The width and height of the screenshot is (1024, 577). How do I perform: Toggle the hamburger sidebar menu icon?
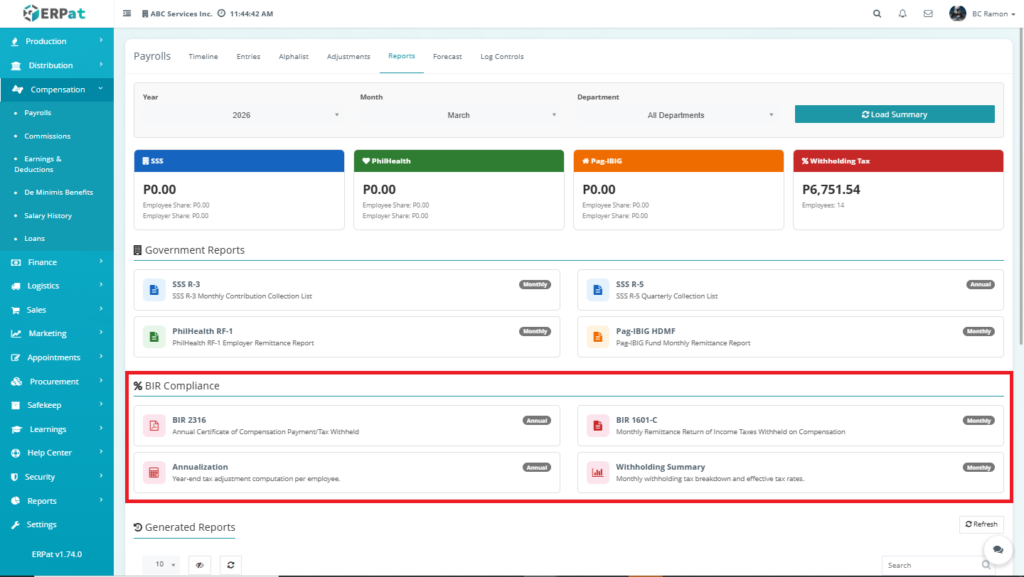126,14
